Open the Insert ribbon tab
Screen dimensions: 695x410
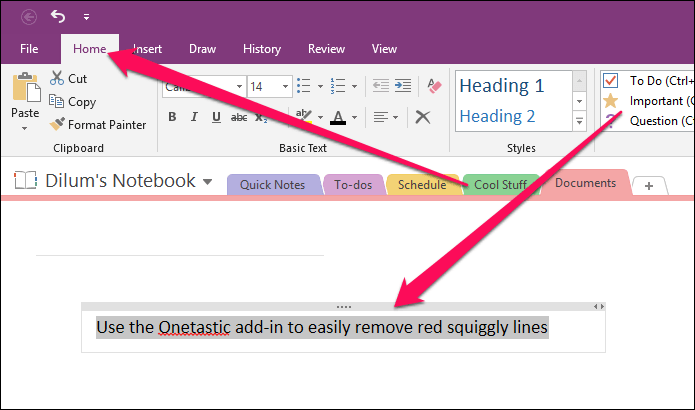pyautogui.click(x=148, y=49)
